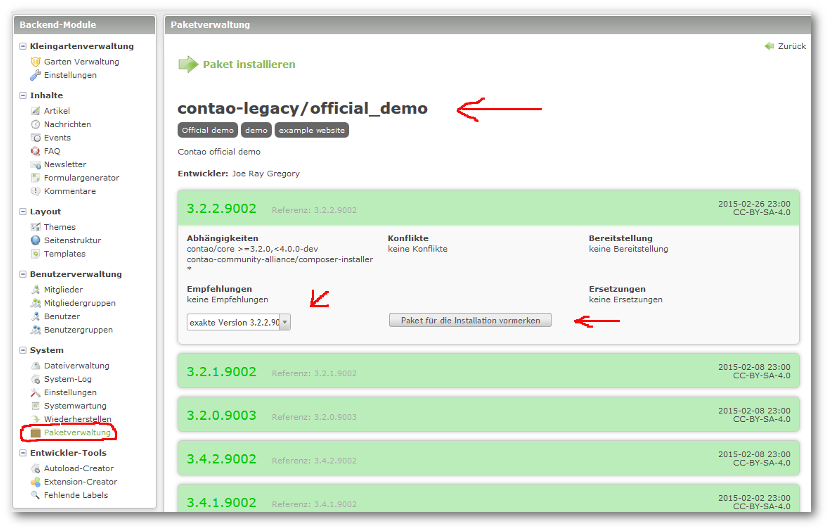
Task: Click the Wiederherstellen arrow icon
Action: 35,419
